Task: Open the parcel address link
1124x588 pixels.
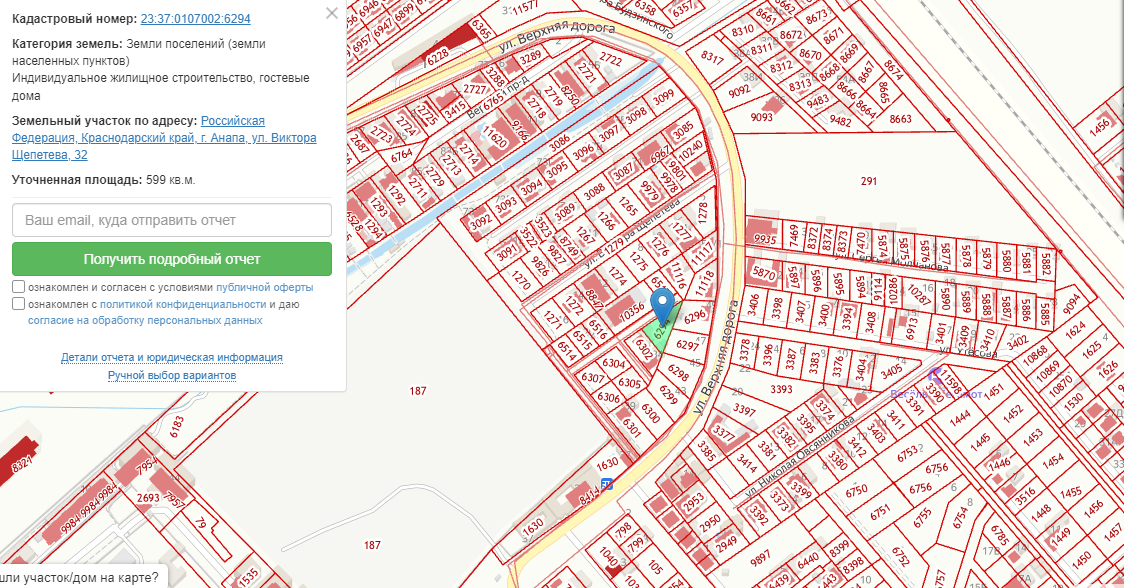Action: click(164, 138)
